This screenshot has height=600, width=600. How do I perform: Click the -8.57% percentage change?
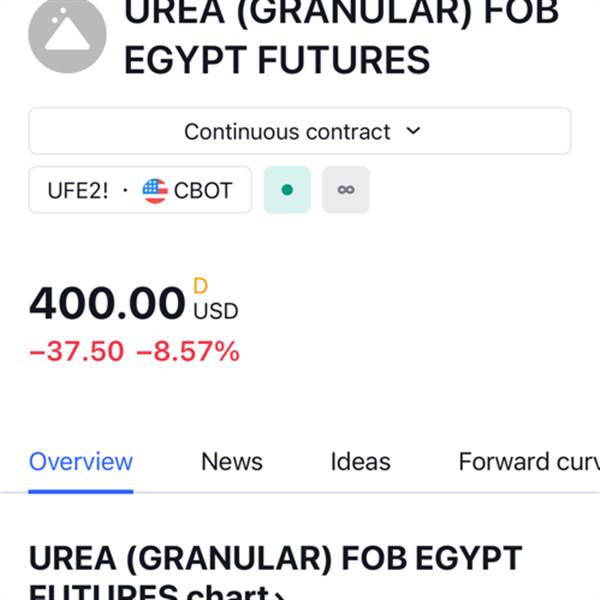coord(188,351)
